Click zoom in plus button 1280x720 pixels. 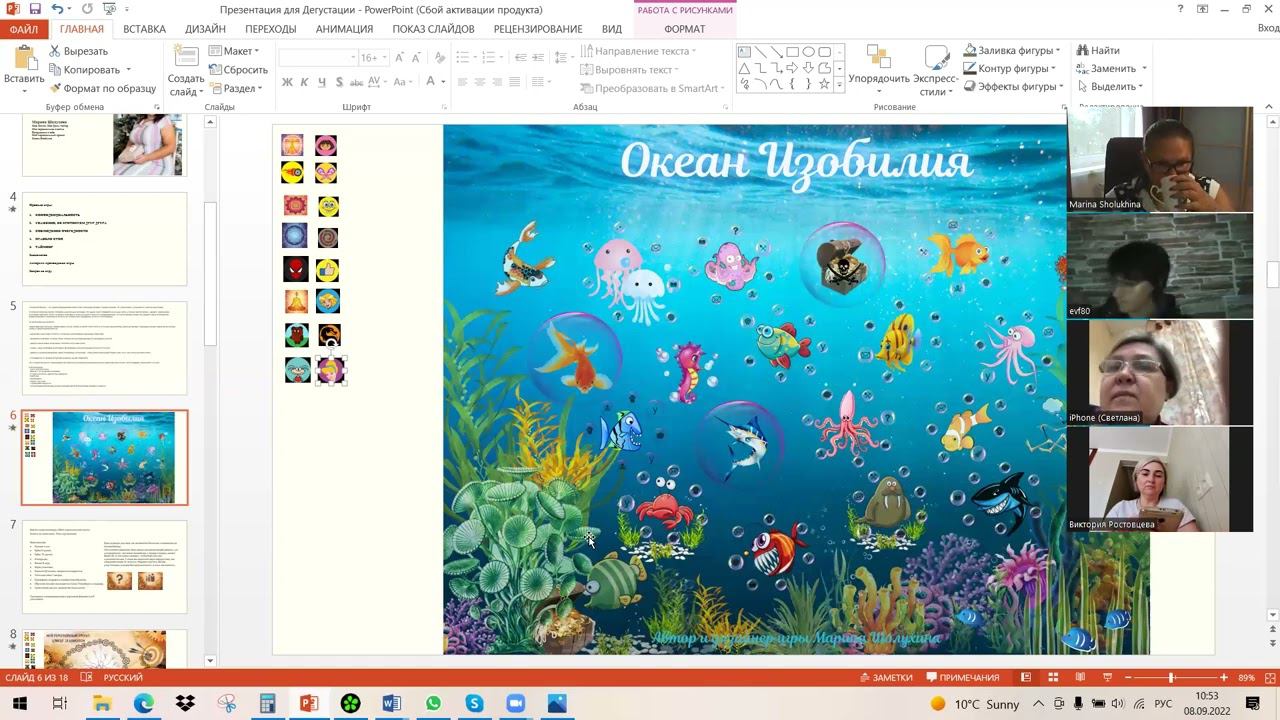[1223, 677]
